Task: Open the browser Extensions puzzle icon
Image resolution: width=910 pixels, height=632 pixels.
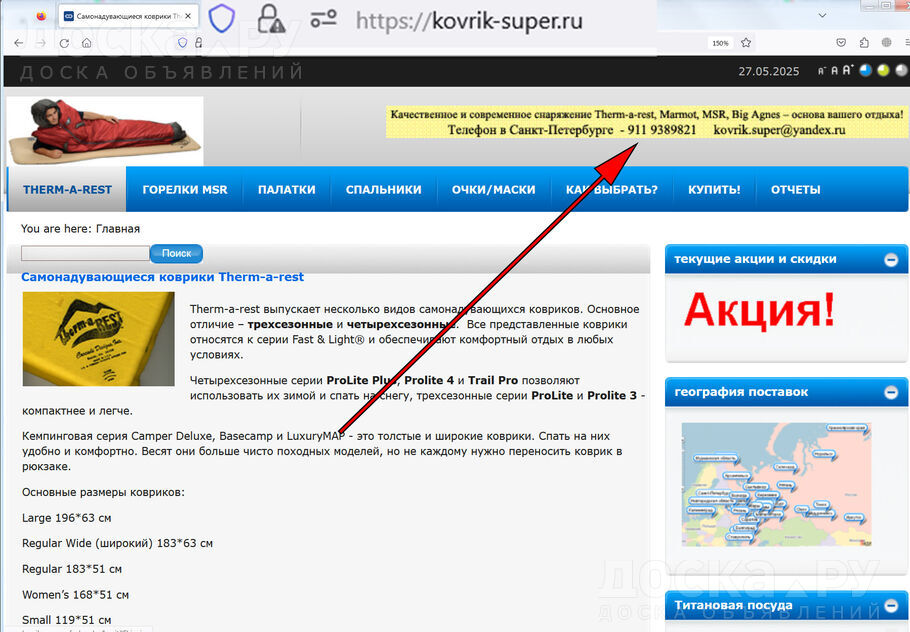Action: [864, 43]
